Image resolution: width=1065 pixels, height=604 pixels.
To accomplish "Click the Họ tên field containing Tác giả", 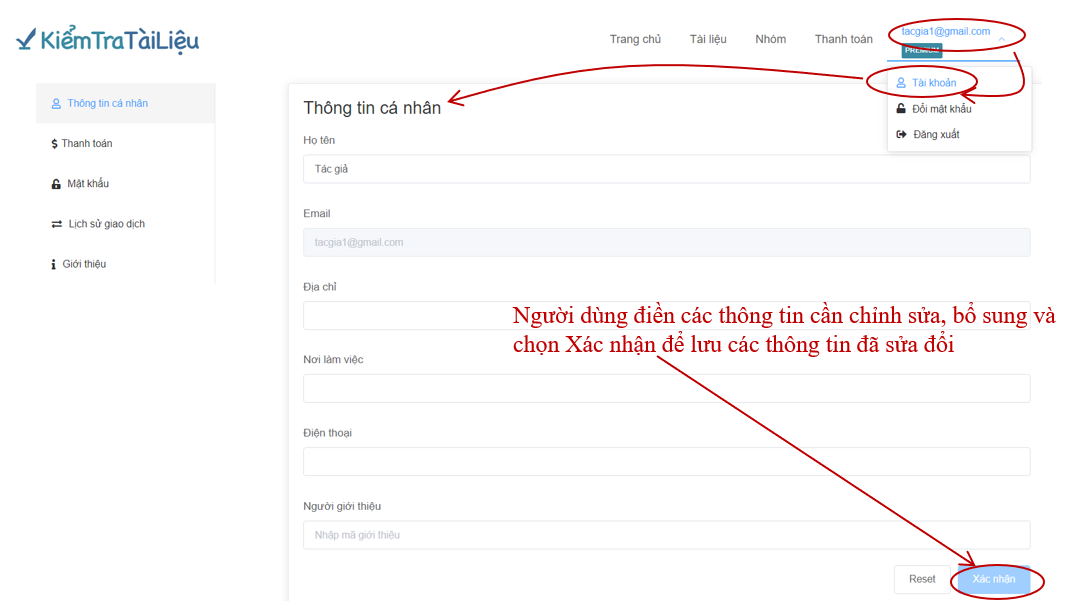I will tap(666, 169).
